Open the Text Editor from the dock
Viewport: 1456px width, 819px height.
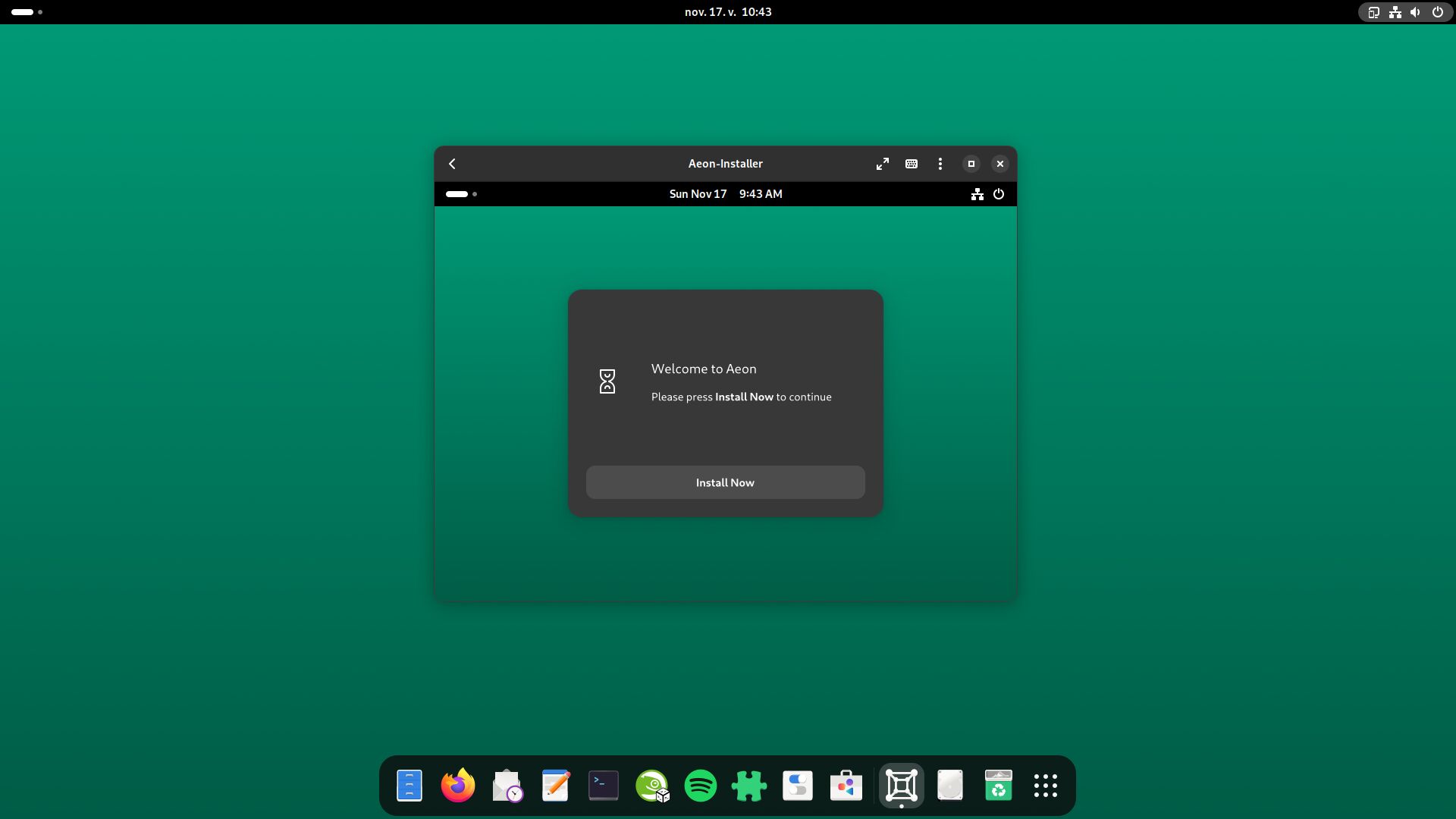click(x=555, y=786)
